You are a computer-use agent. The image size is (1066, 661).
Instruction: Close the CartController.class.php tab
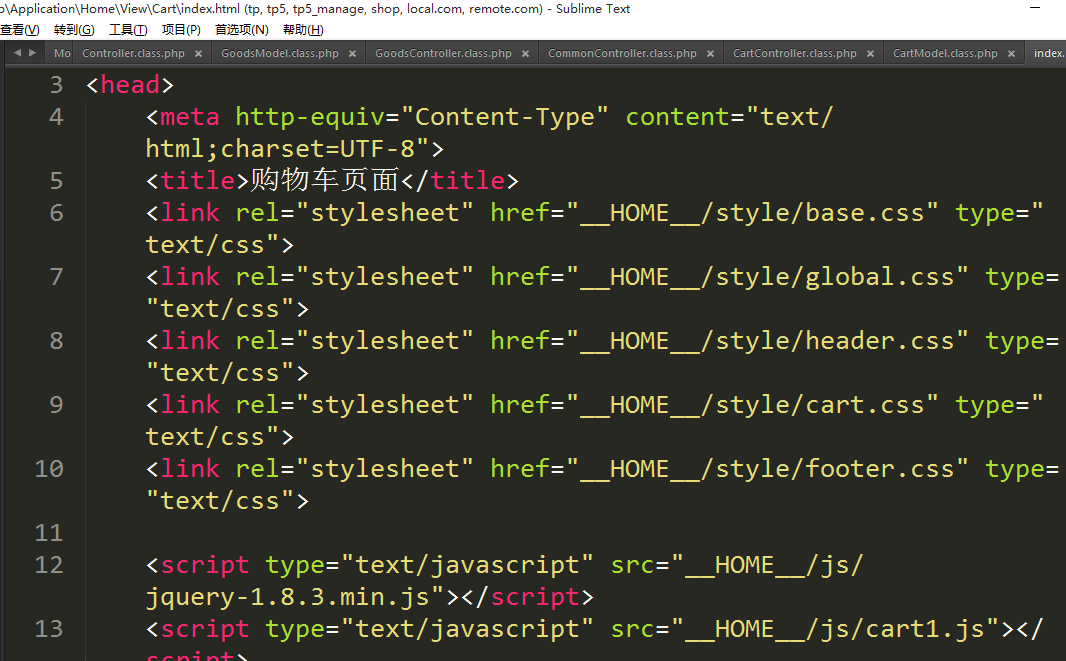[870, 54]
